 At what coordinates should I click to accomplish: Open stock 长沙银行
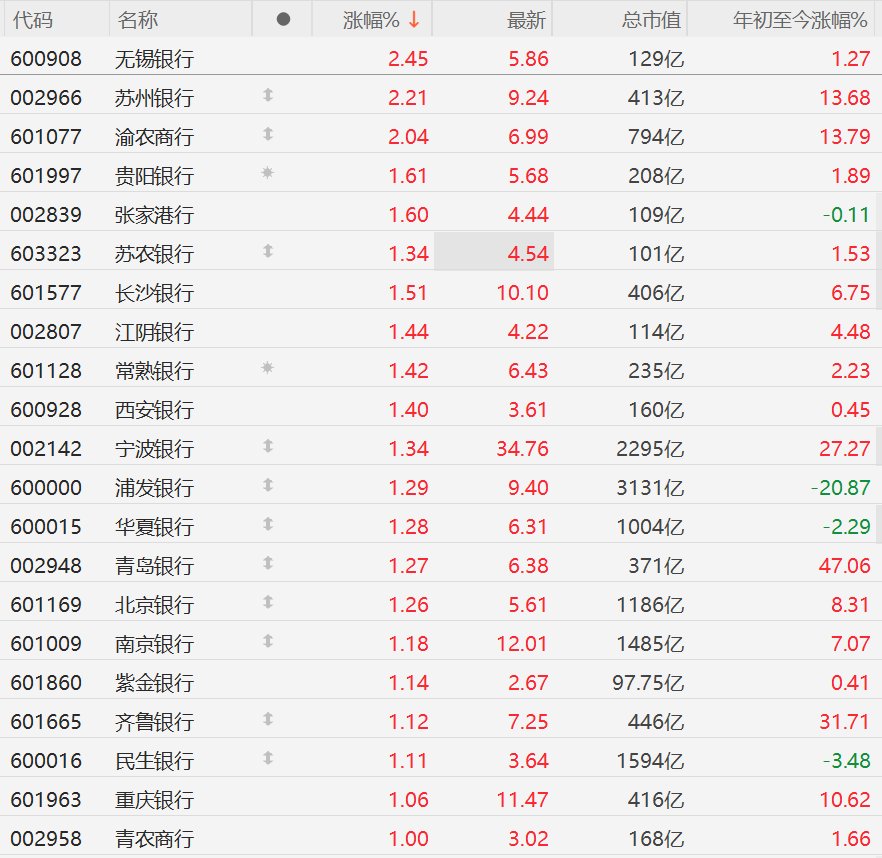click(155, 293)
